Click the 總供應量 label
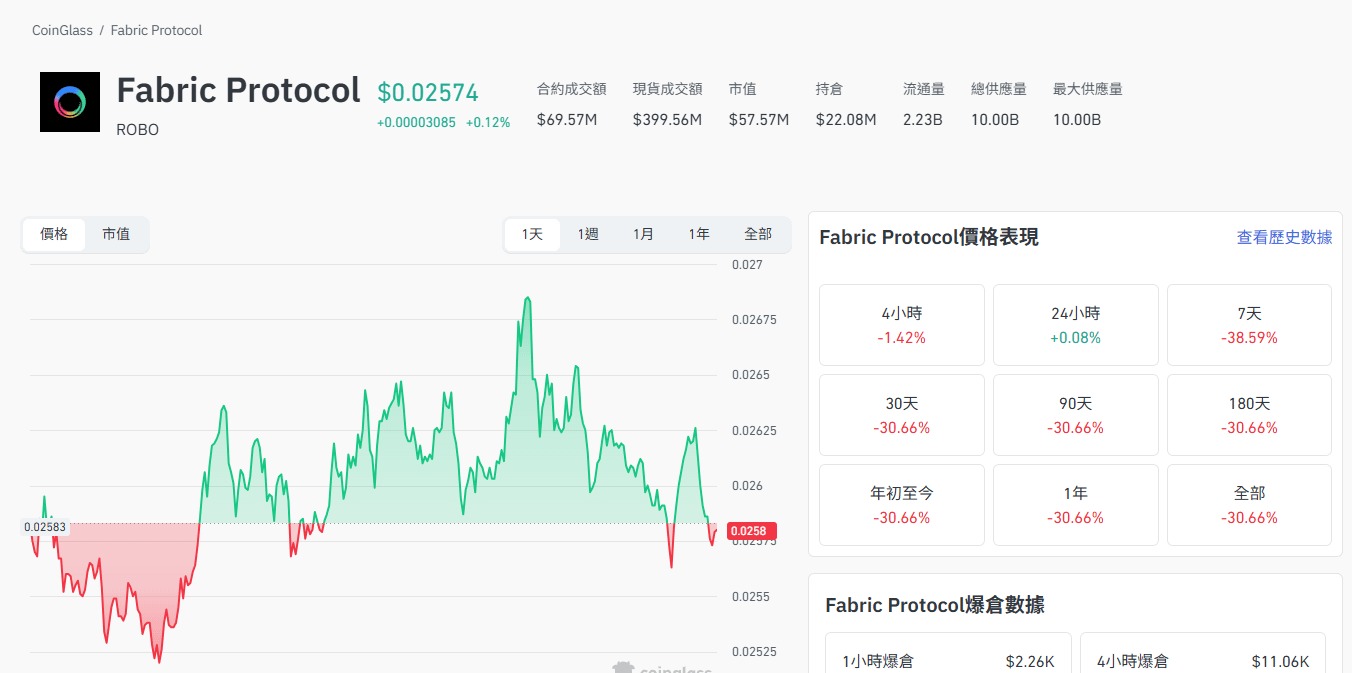Viewport: 1352px width, 673px height. (999, 89)
